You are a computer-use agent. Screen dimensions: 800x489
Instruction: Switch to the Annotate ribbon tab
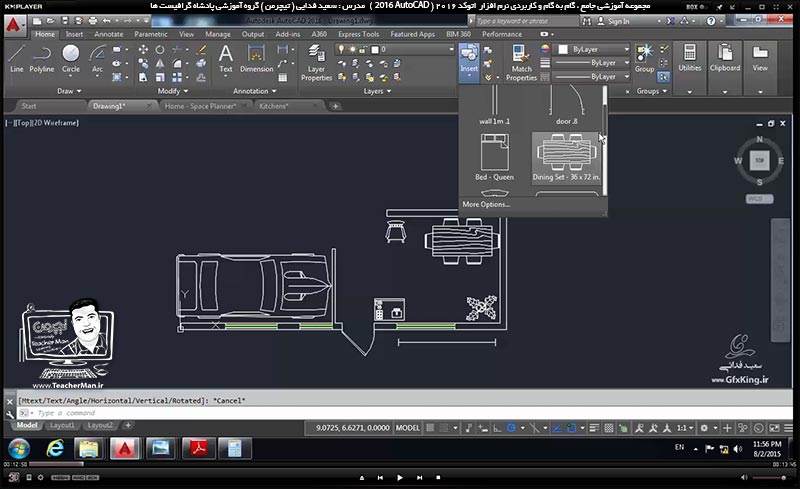(109, 34)
